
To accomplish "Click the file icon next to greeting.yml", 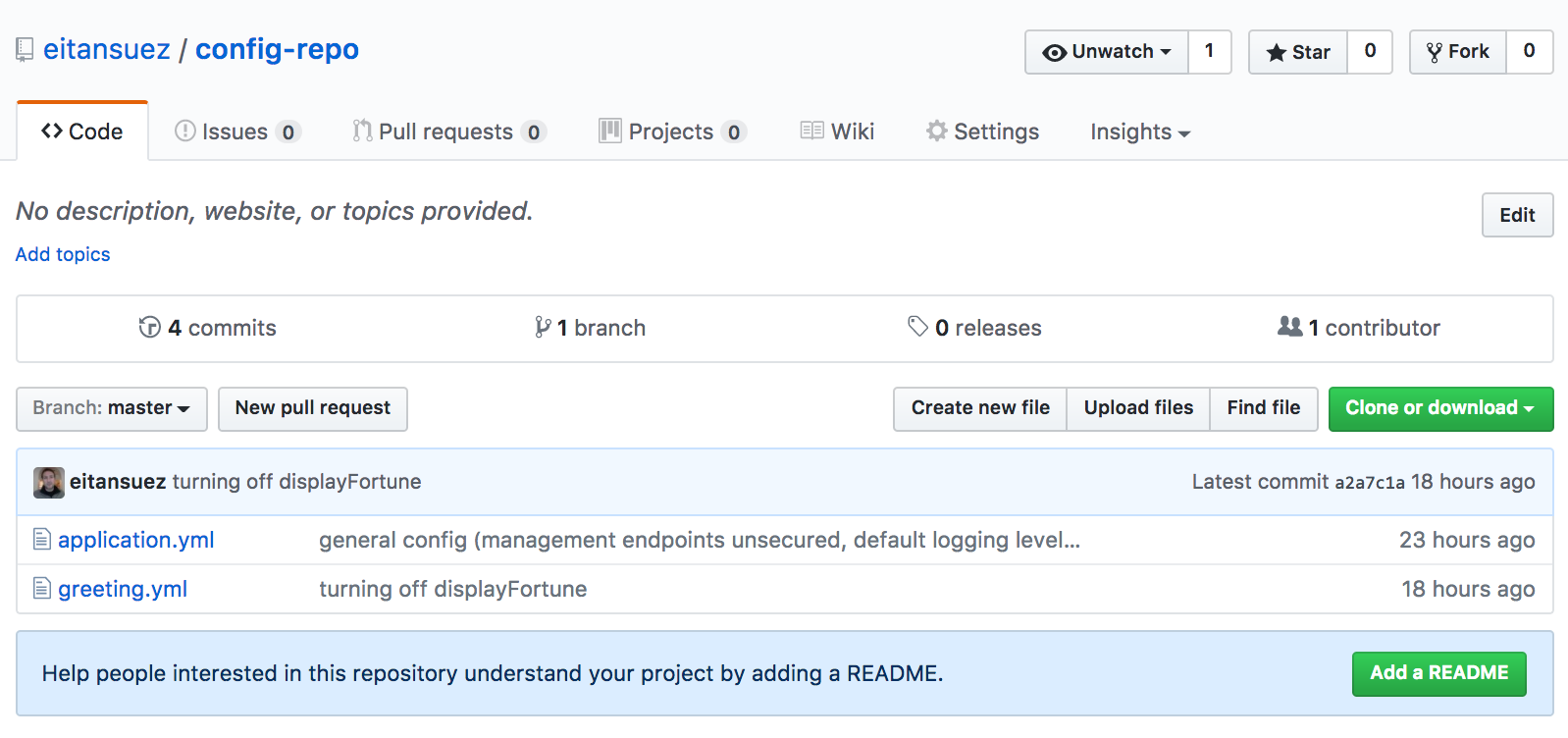I will 42,588.
